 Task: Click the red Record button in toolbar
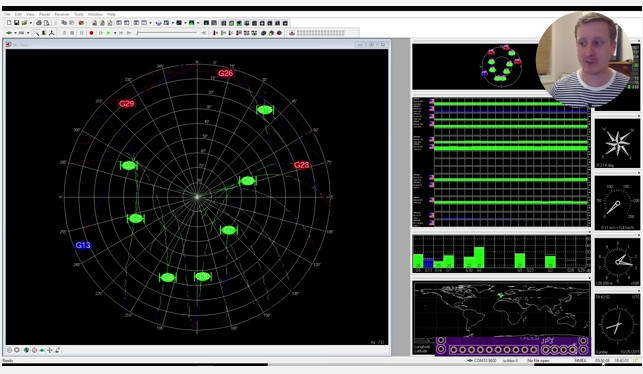coord(91,33)
